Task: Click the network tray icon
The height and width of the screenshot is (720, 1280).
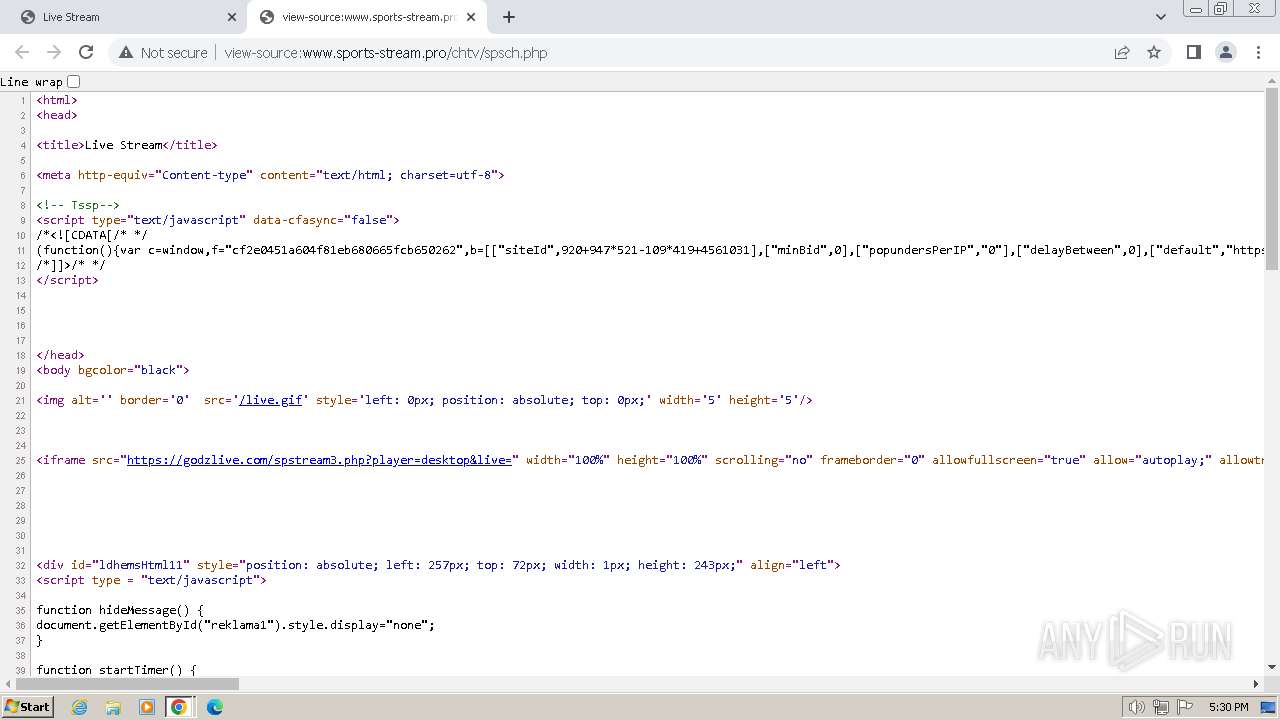Action: coord(1161,707)
